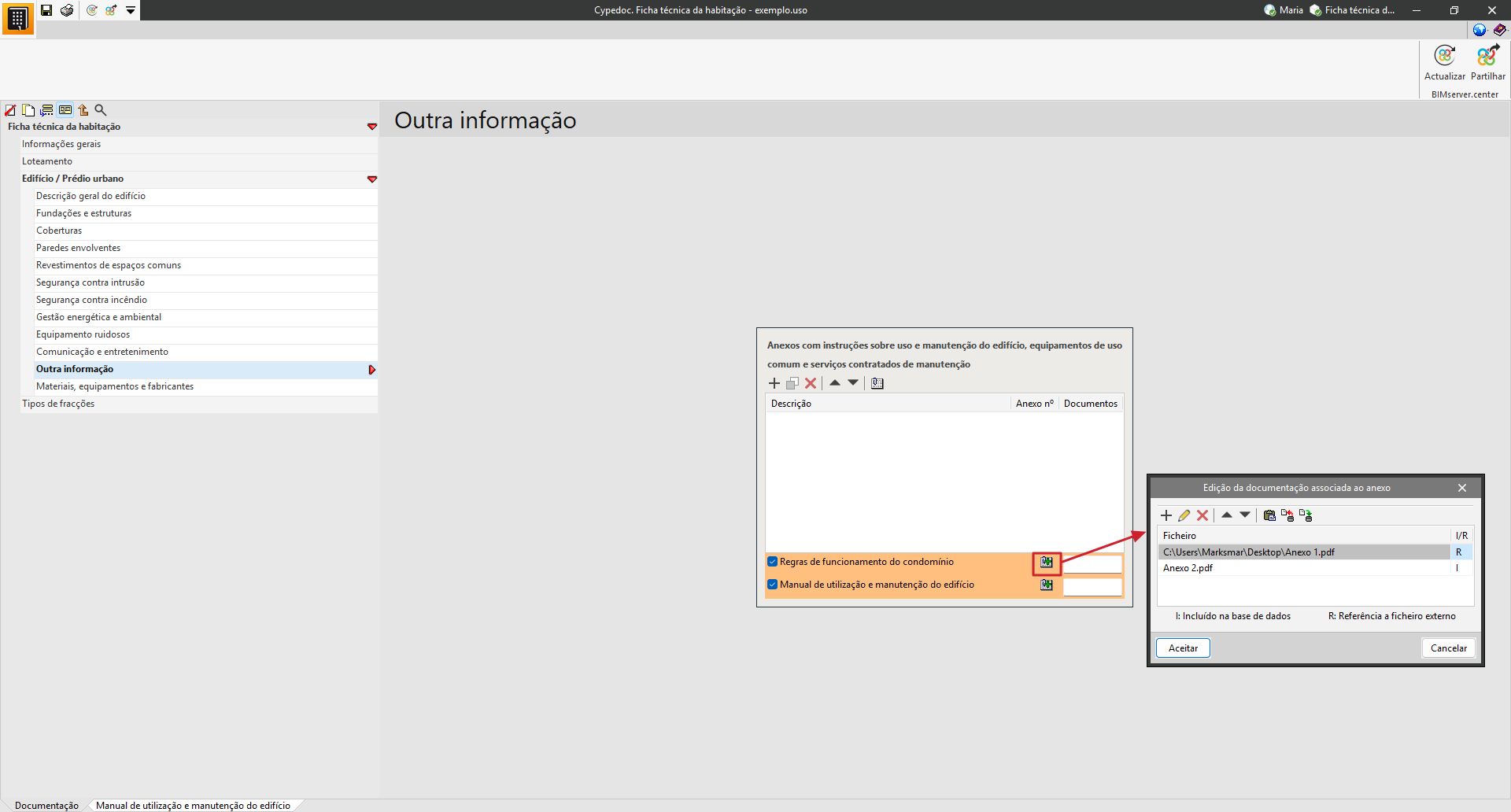The width and height of the screenshot is (1511, 812).
Task: Click the small BIMserver update icon in title bar
Action: pos(92,10)
